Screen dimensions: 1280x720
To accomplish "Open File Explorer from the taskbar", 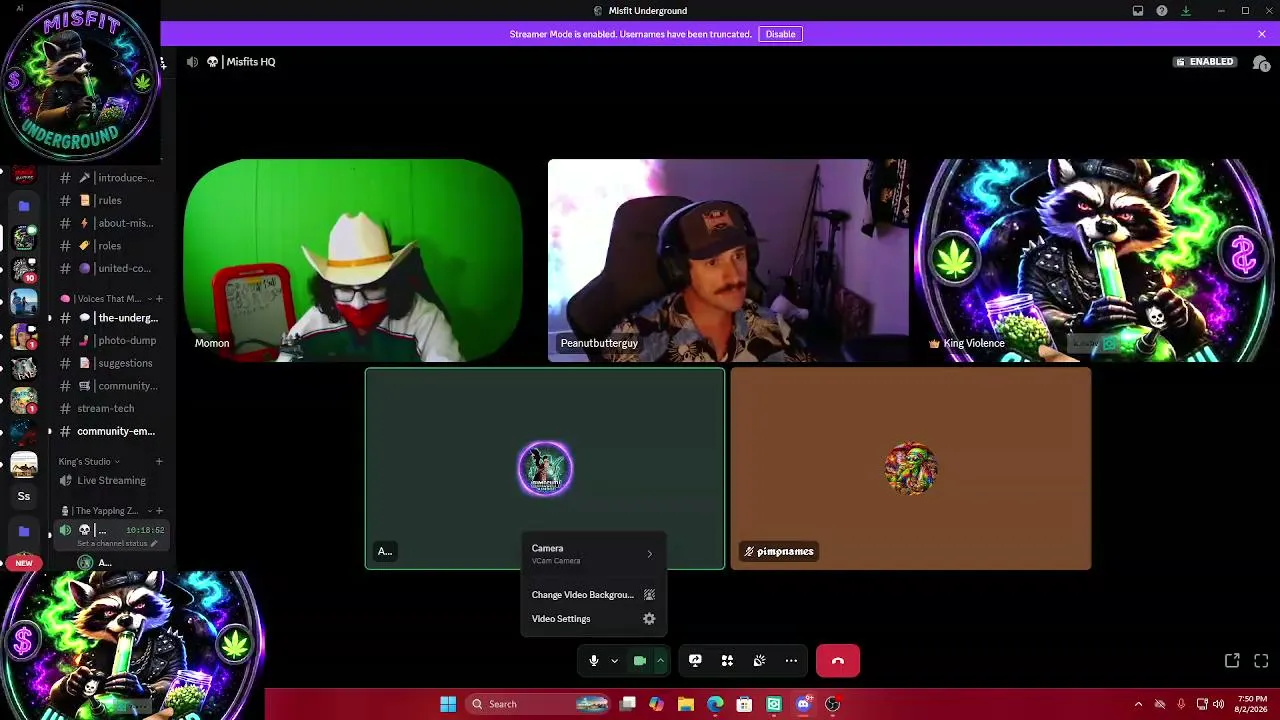I will [686, 704].
